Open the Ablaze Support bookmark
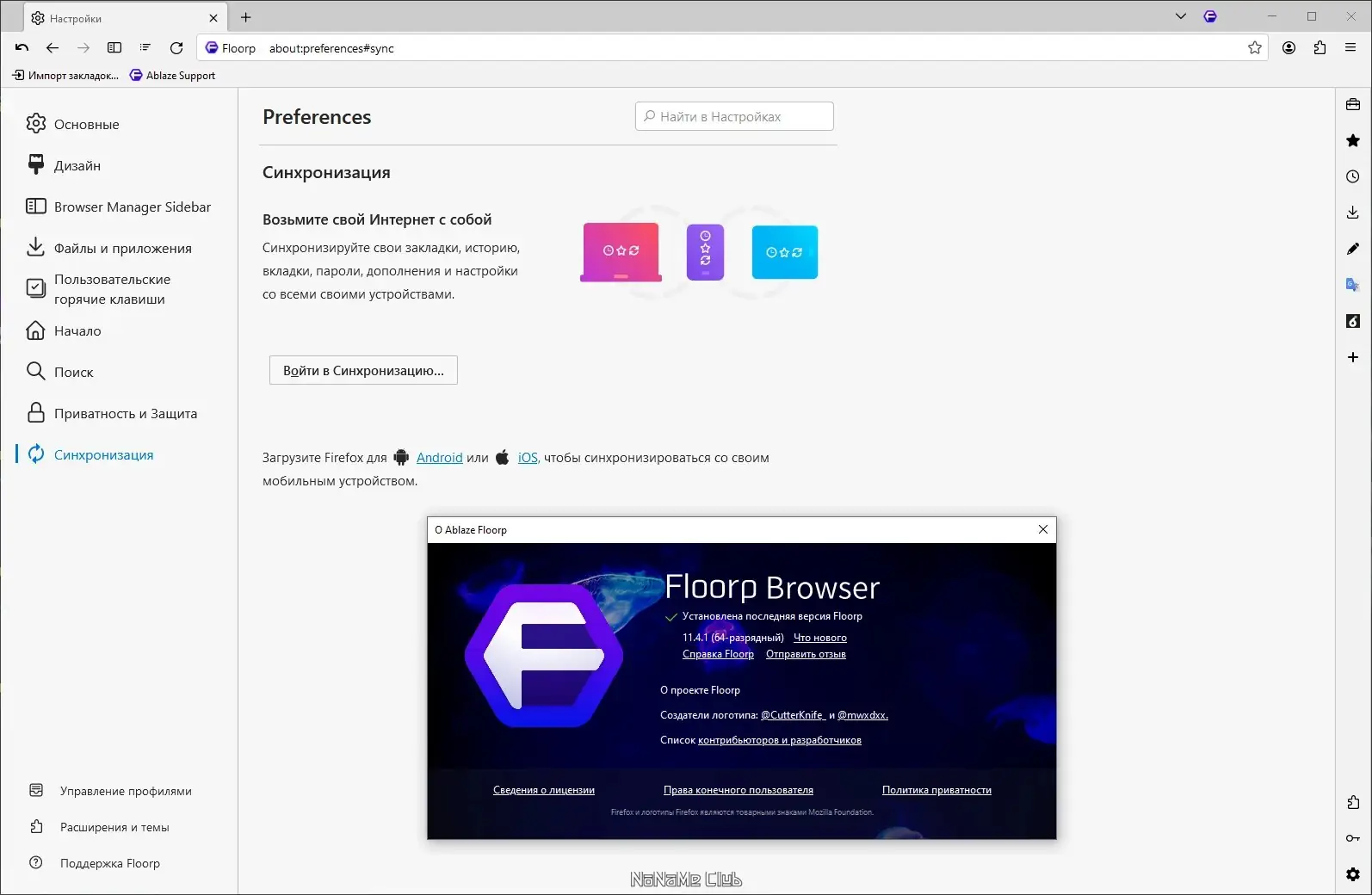This screenshot has height=895, width=1372. pyautogui.click(x=172, y=75)
